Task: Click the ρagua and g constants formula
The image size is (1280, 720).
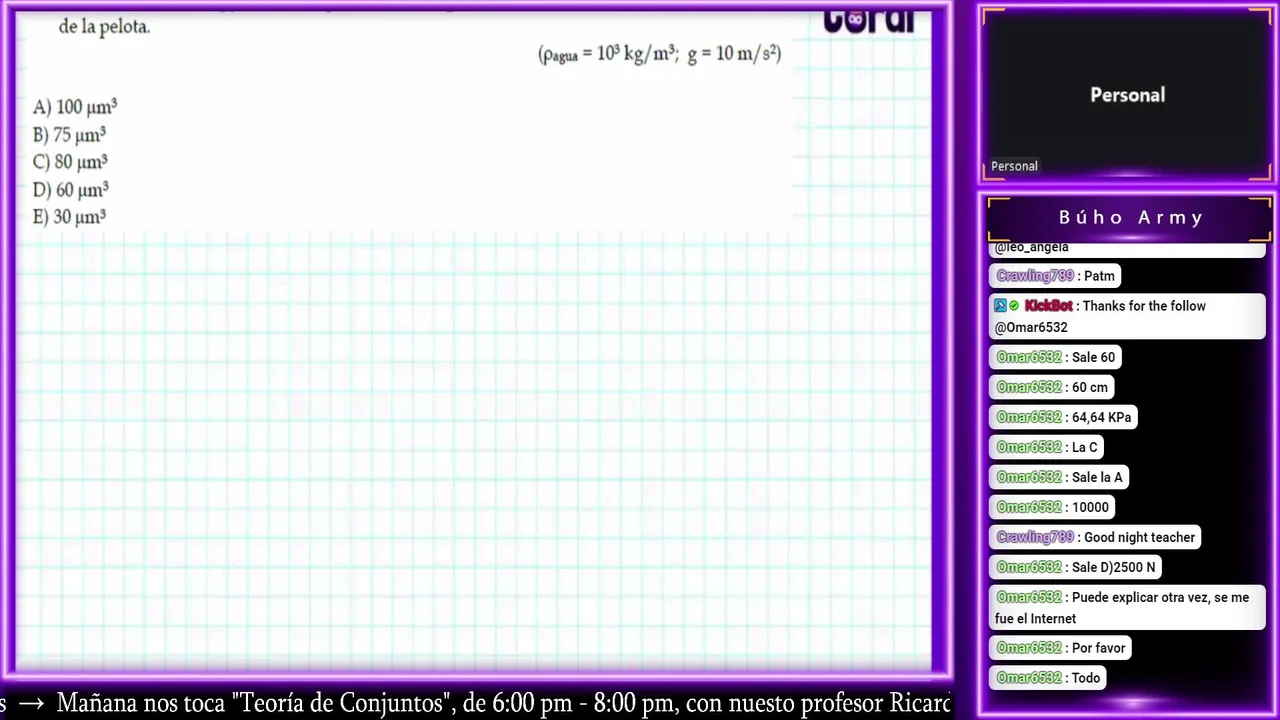Action: 660,54
